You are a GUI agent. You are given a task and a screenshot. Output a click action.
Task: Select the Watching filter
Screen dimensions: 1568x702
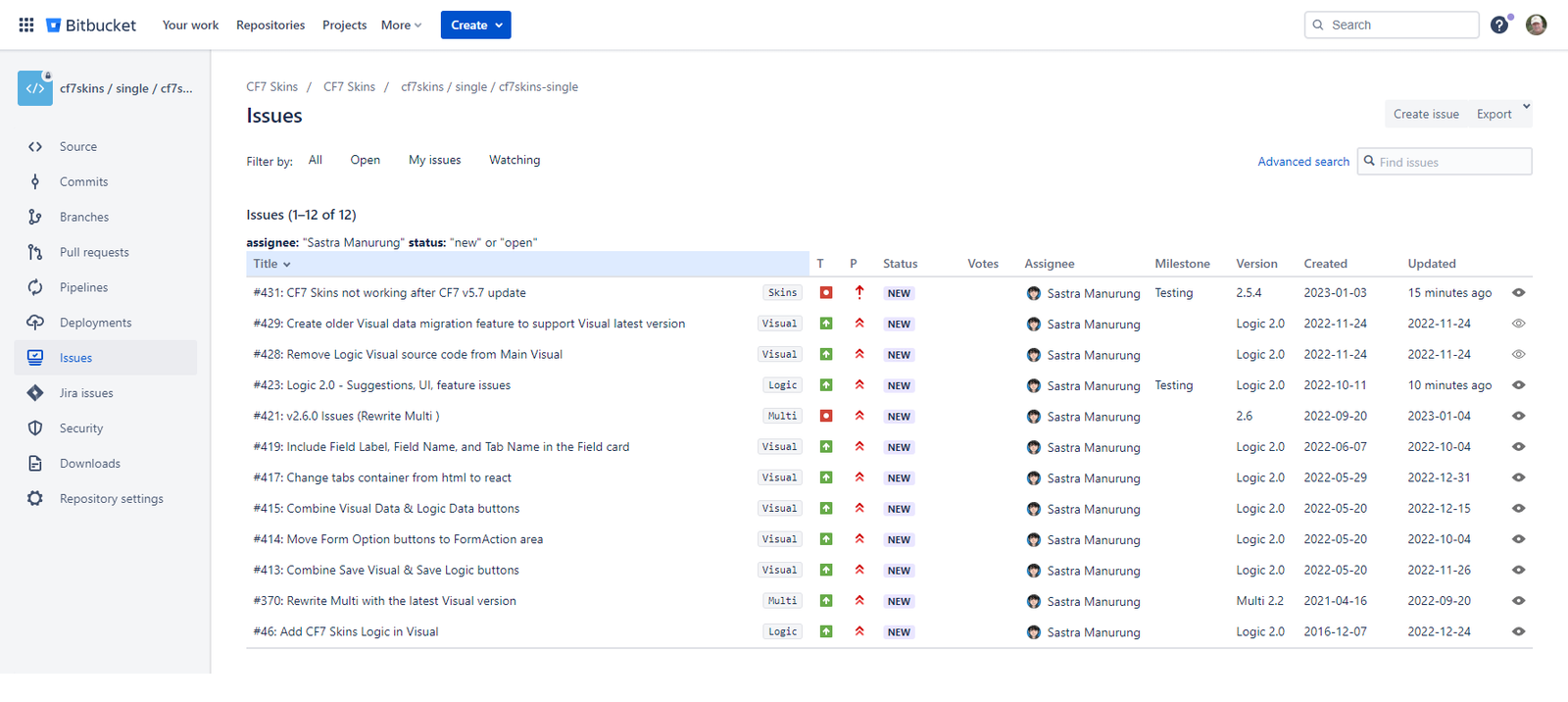(x=514, y=161)
